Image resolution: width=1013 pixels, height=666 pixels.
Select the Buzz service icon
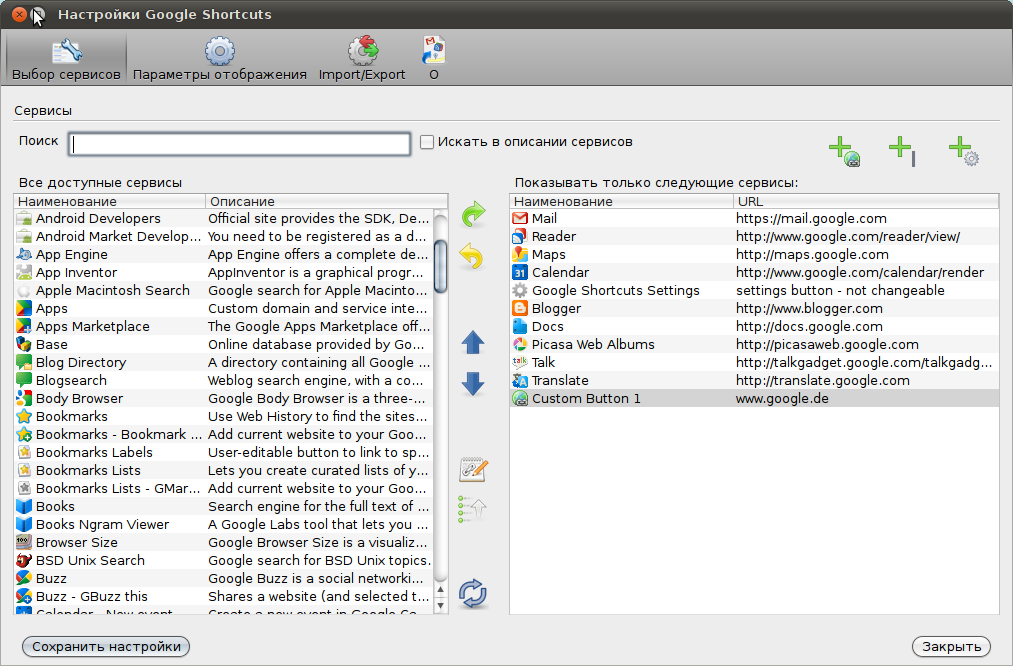(24, 579)
